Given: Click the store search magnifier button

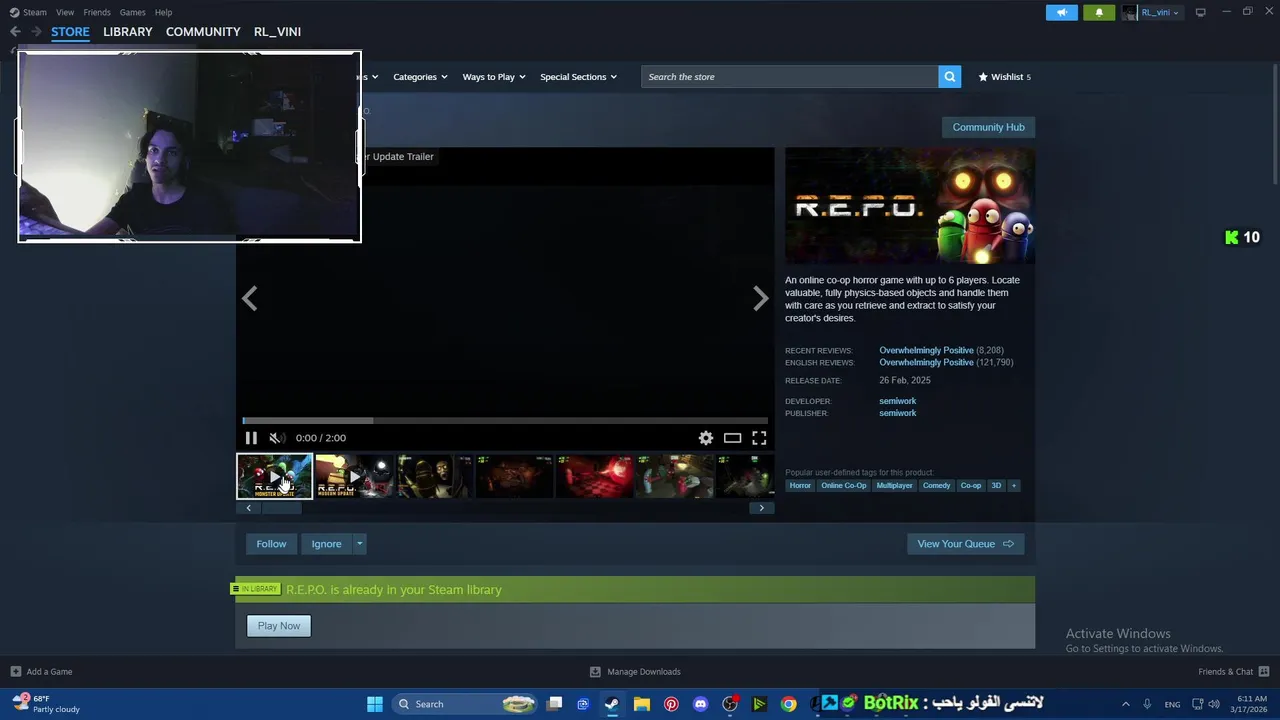Looking at the screenshot, I should 950,77.
